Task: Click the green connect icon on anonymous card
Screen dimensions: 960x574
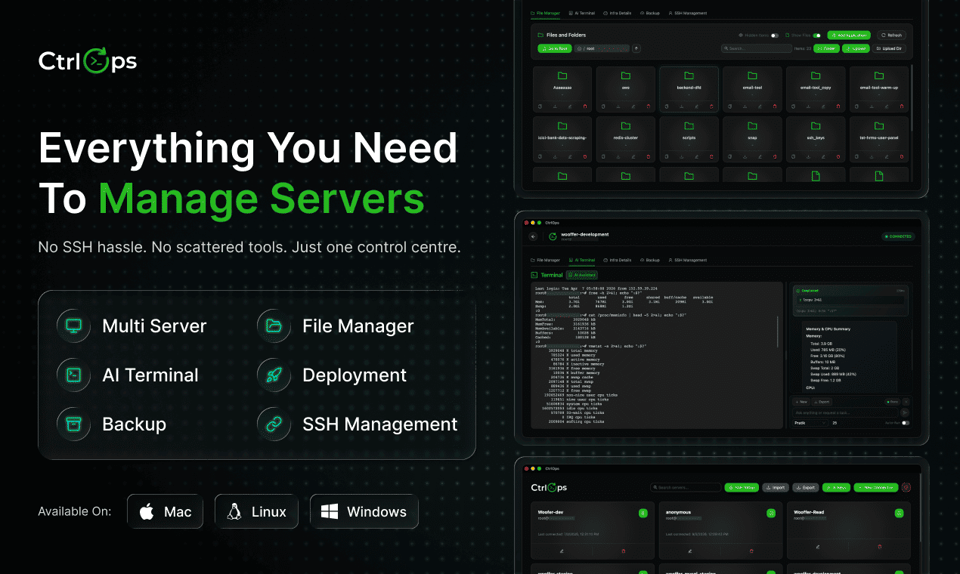Action: click(771, 513)
